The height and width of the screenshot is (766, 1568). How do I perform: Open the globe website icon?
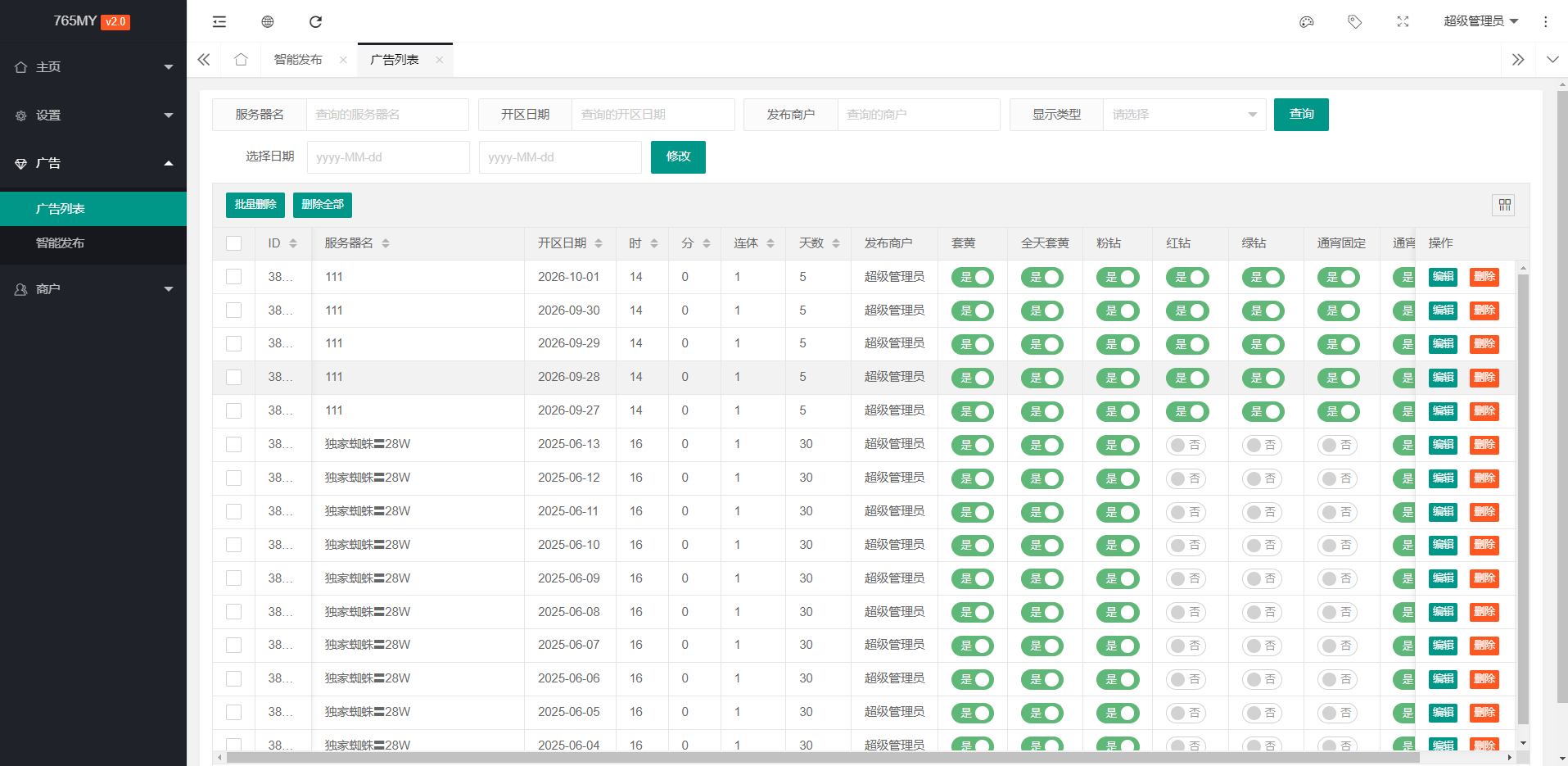[x=268, y=21]
